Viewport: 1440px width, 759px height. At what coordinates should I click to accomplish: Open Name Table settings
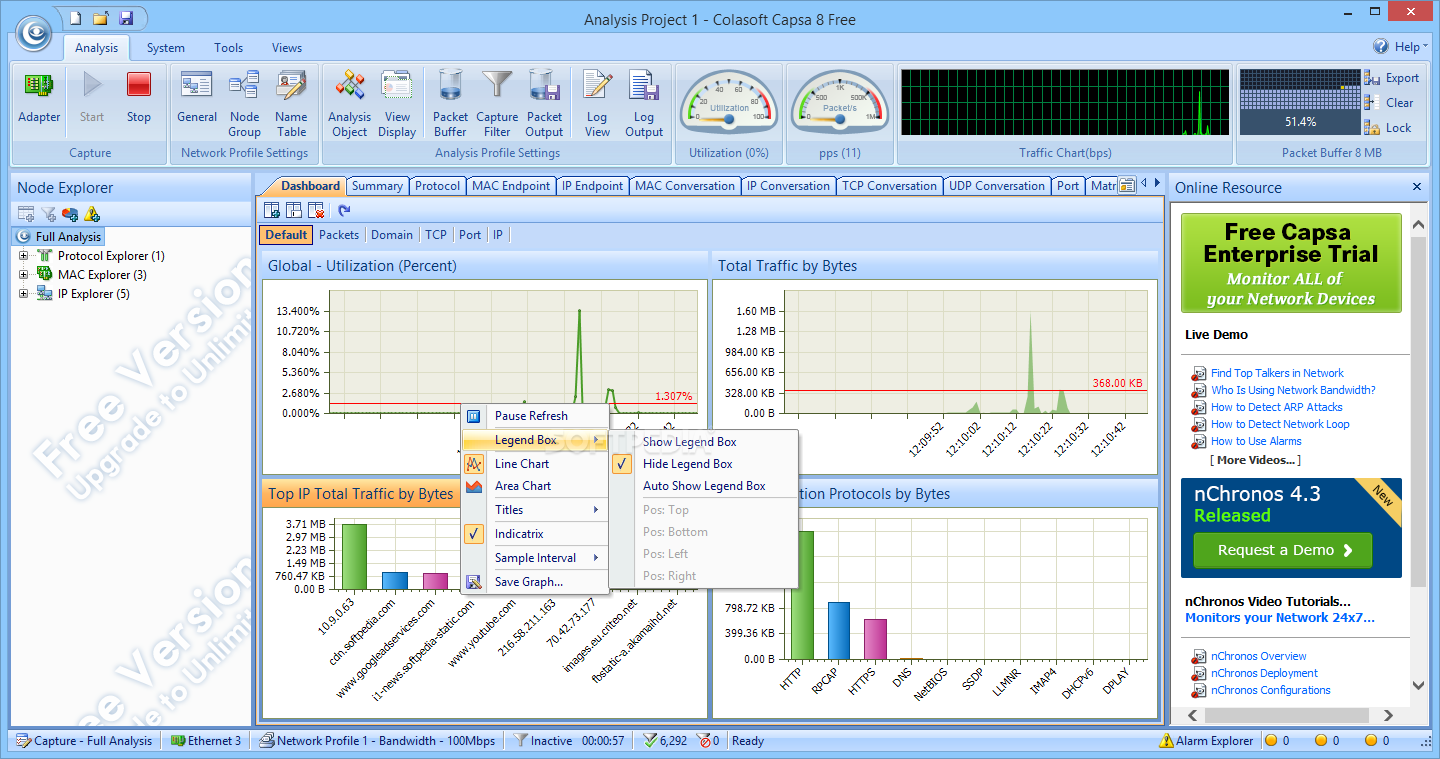(x=291, y=104)
